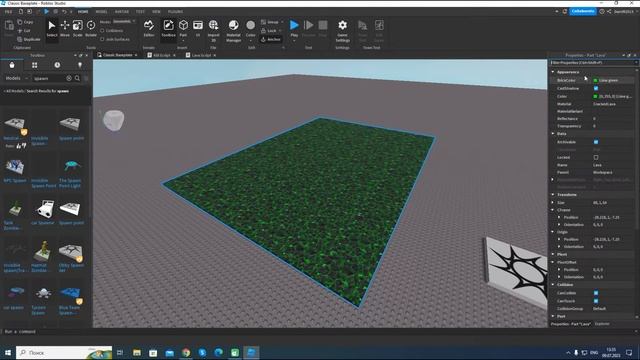Image resolution: width=640 pixels, height=360 pixels.
Task: Open the AVATAR ribbon tab
Action: tap(122, 12)
